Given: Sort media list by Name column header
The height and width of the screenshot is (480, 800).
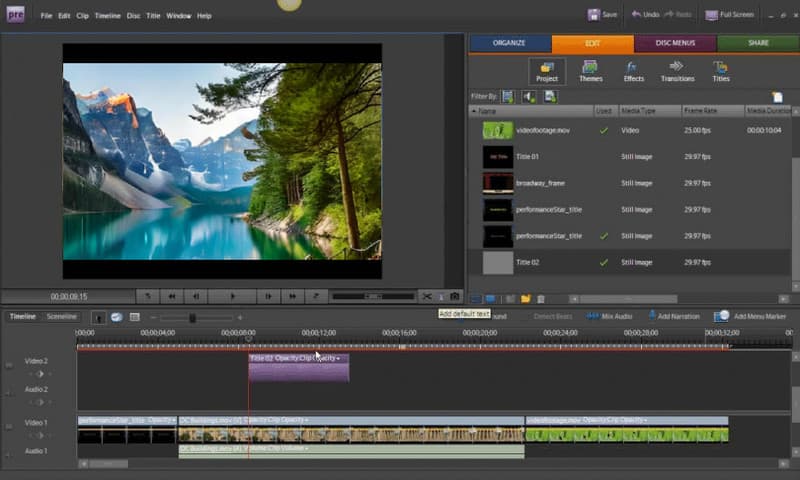Looking at the screenshot, I should (x=487, y=111).
